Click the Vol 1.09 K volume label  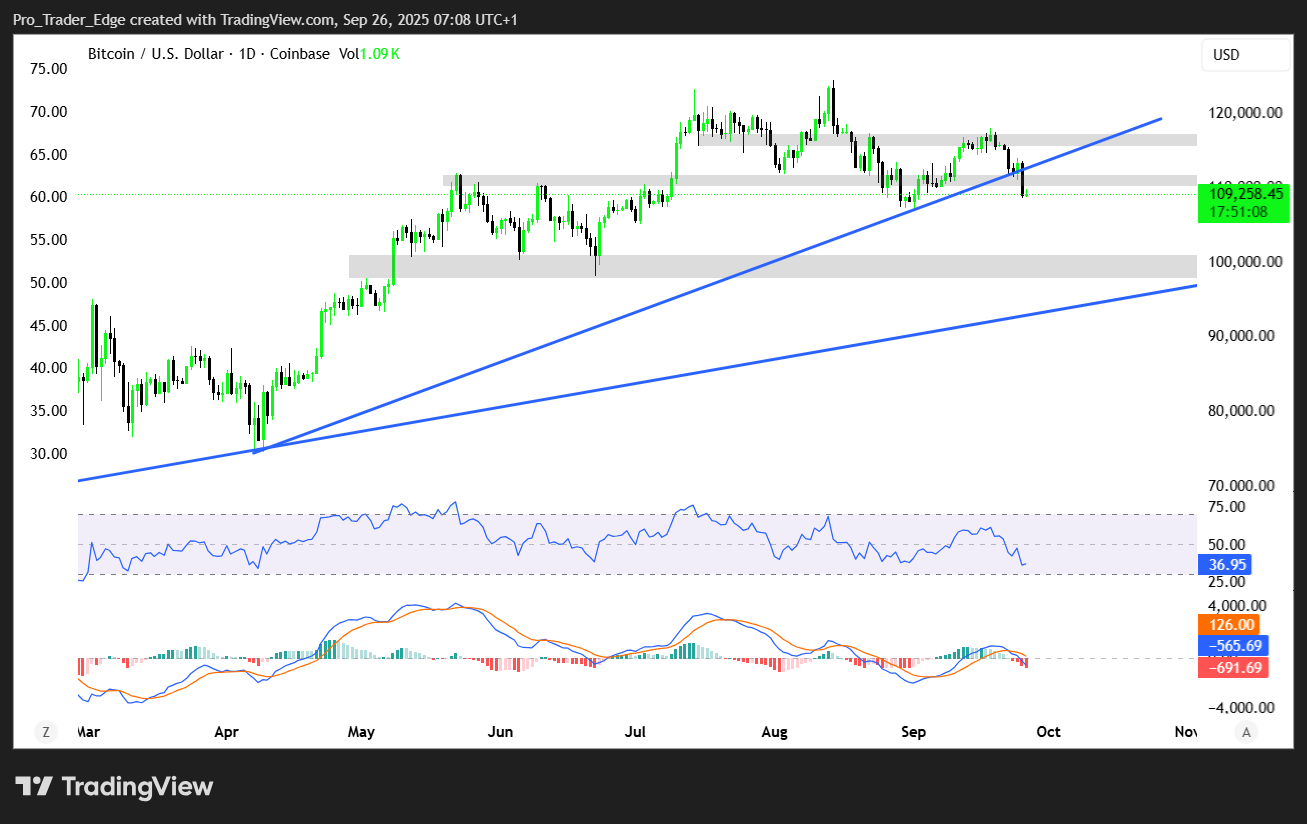tap(369, 54)
